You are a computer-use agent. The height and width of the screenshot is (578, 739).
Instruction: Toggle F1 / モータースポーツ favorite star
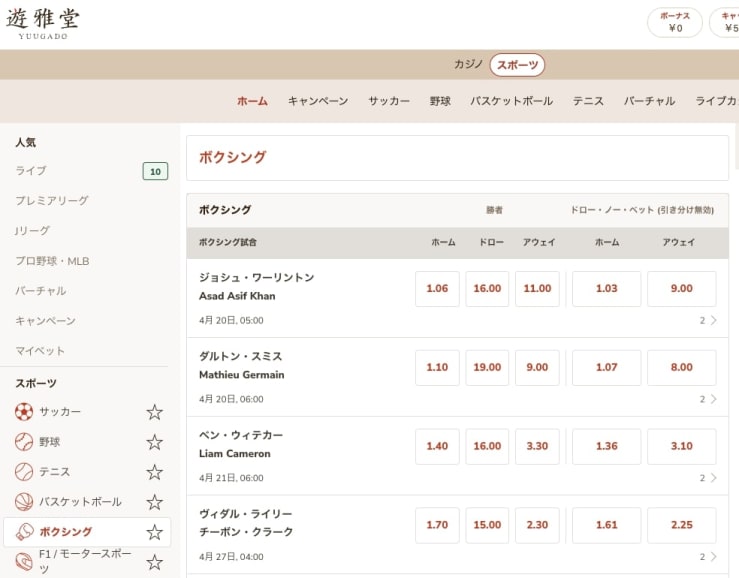(x=154, y=562)
